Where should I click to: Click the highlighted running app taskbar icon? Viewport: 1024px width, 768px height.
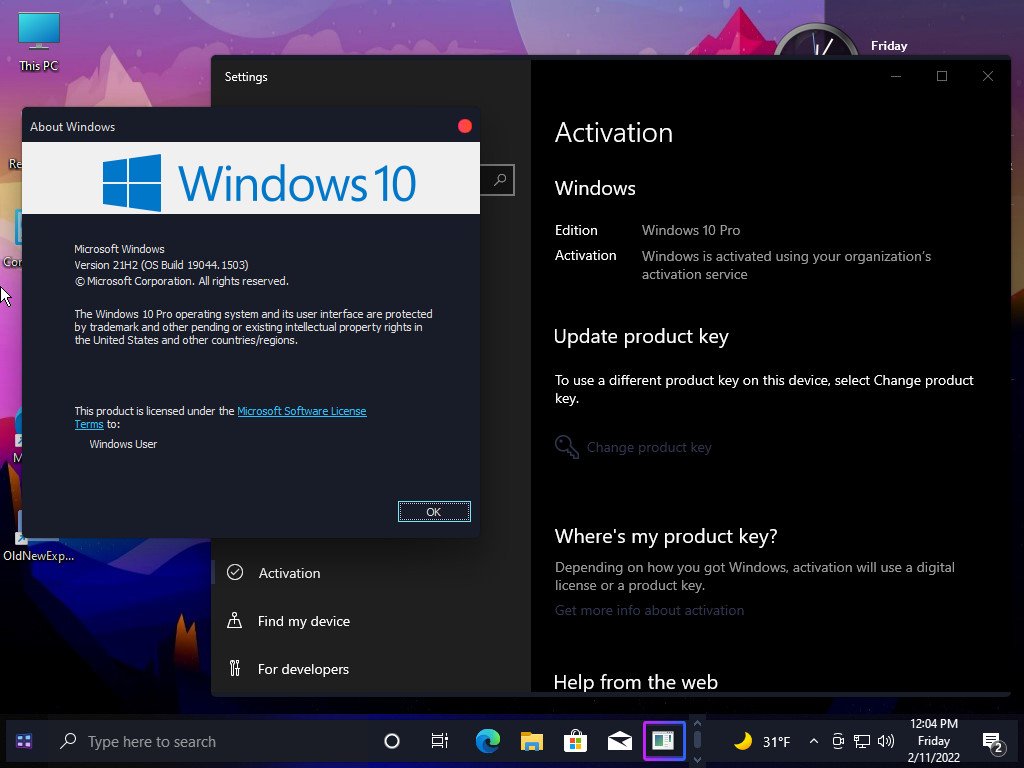(x=664, y=741)
